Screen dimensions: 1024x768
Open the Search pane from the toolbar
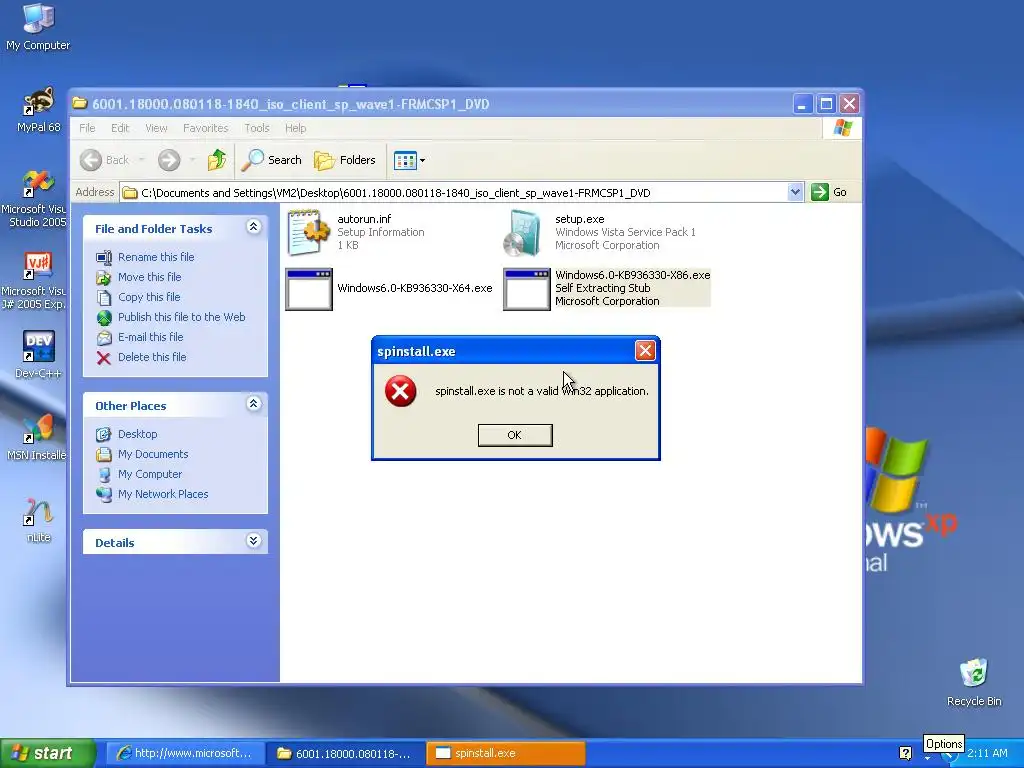pyautogui.click(x=272, y=160)
